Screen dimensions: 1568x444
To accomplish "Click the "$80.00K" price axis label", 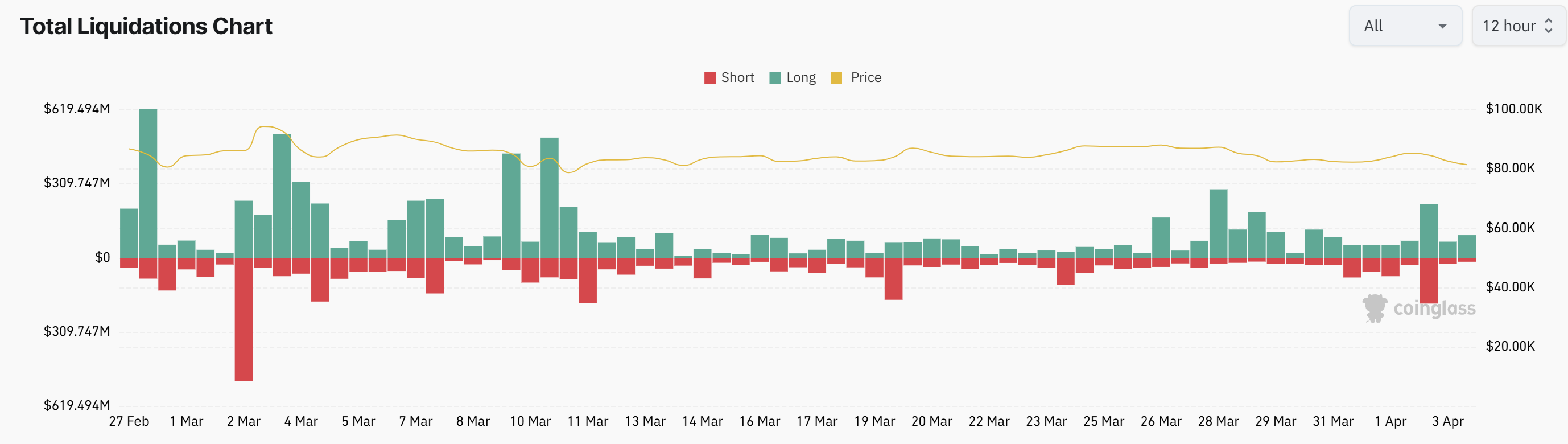I will [x=1510, y=168].
